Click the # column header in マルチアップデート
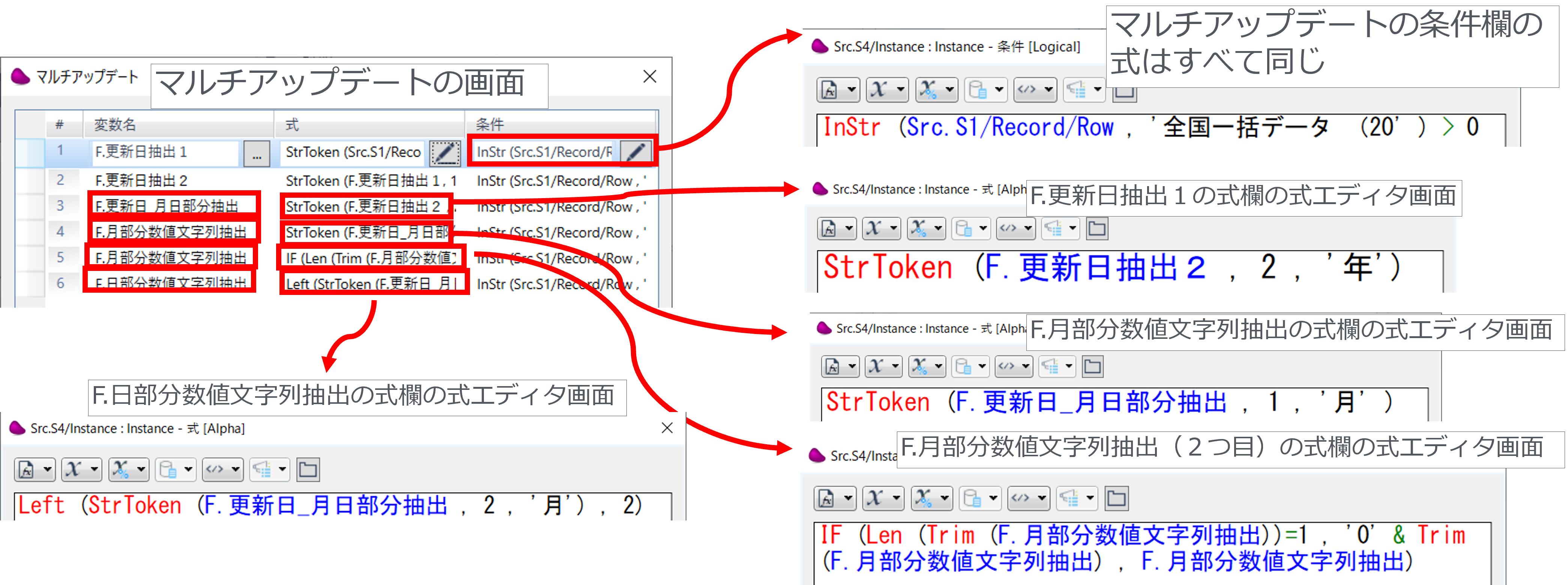The width and height of the screenshot is (1568, 585). pyautogui.click(x=64, y=125)
